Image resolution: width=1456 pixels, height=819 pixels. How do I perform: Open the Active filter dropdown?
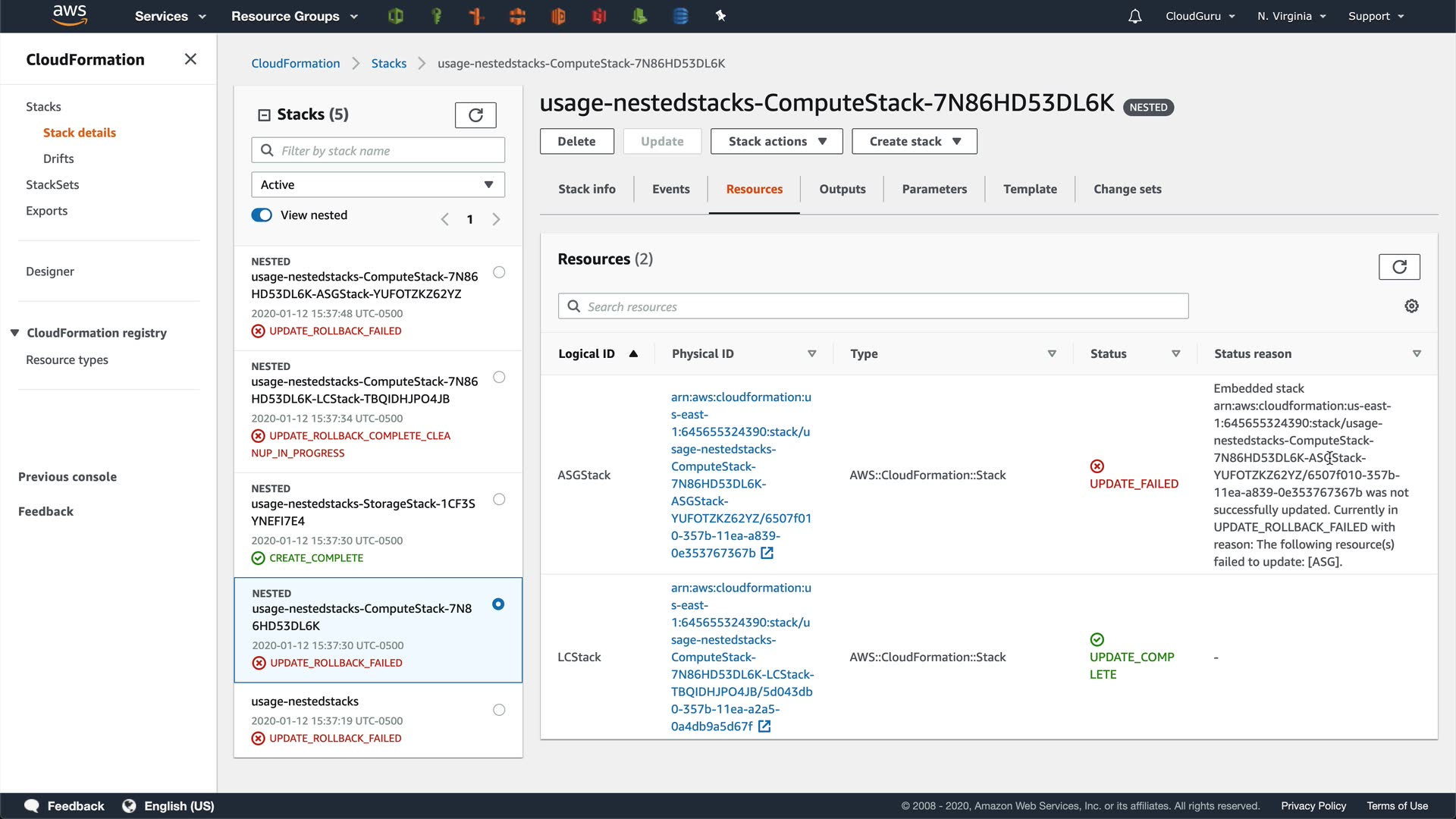click(378, 185)
